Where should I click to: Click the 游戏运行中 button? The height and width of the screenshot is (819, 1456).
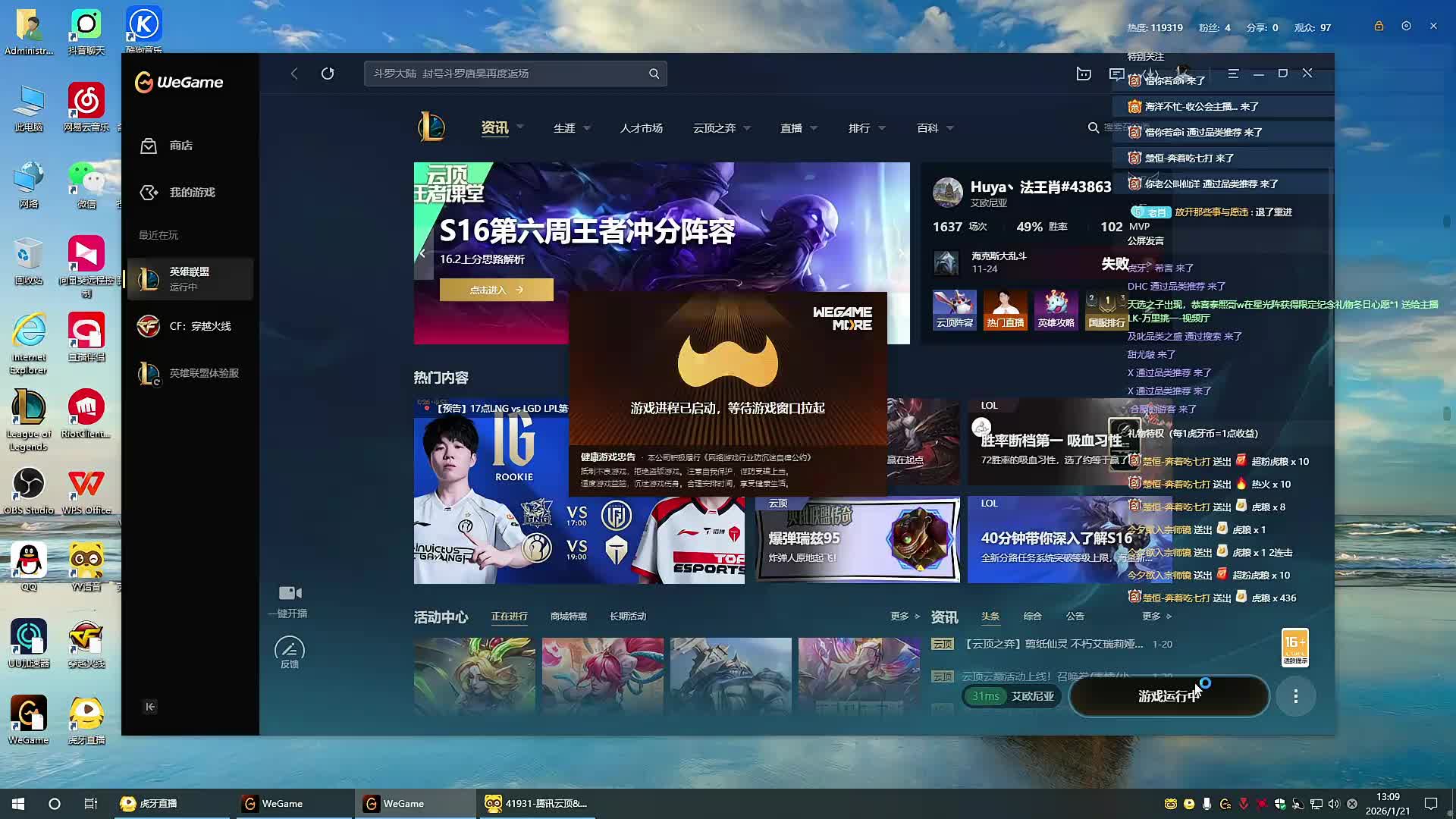1168,696
